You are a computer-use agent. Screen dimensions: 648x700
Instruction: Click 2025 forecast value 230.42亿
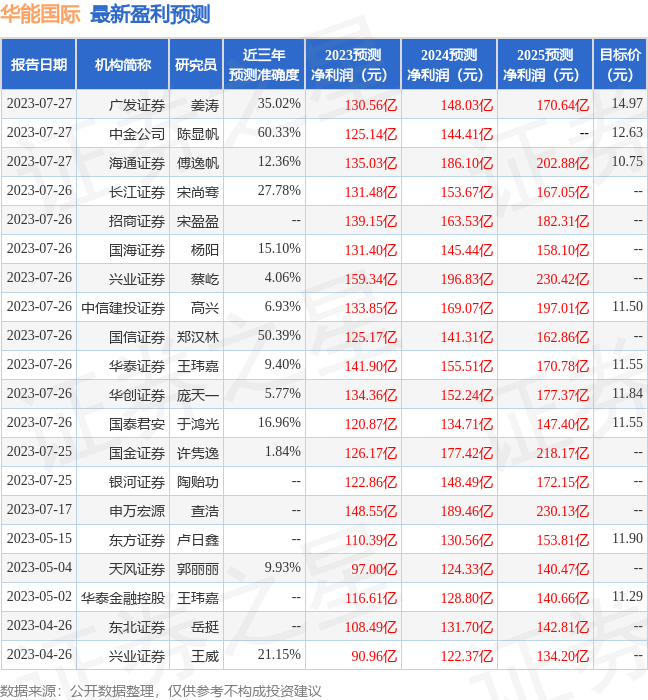point(563,279)
